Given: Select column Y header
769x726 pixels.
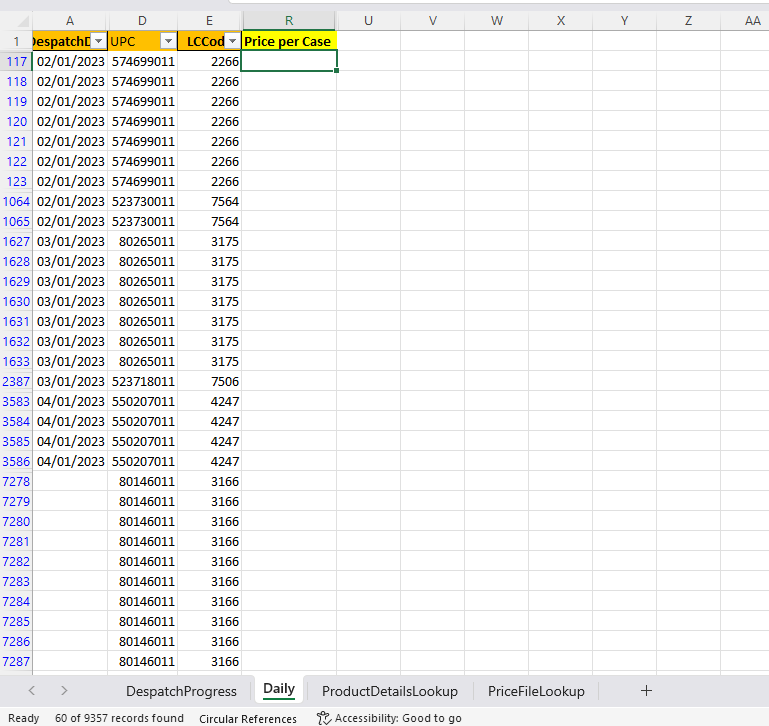Looking at the screenshot, I should tap(624, 21).
